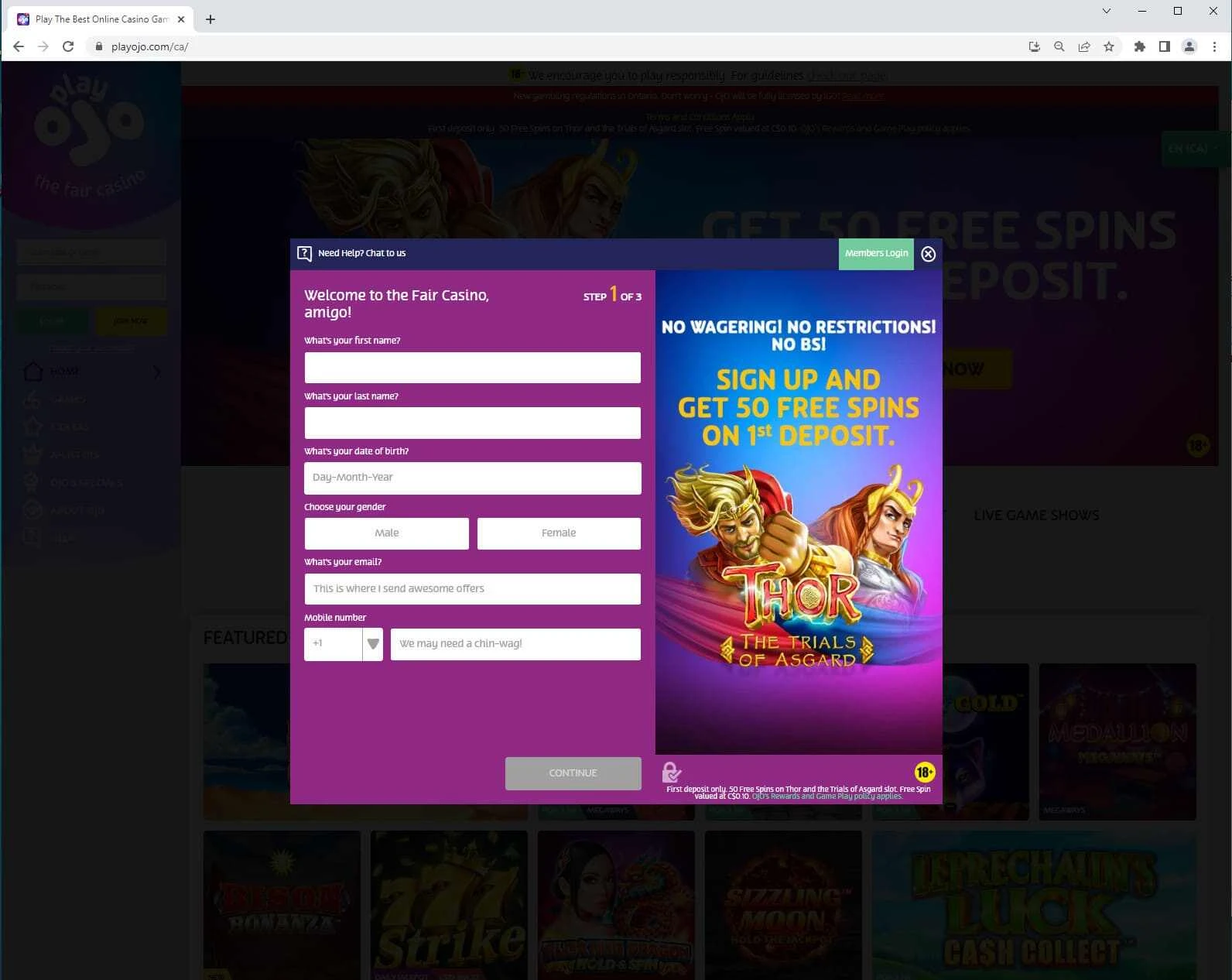Viewport: 1232px width, 980px height.
Task: Reload the page
Action: pos(68,46)
